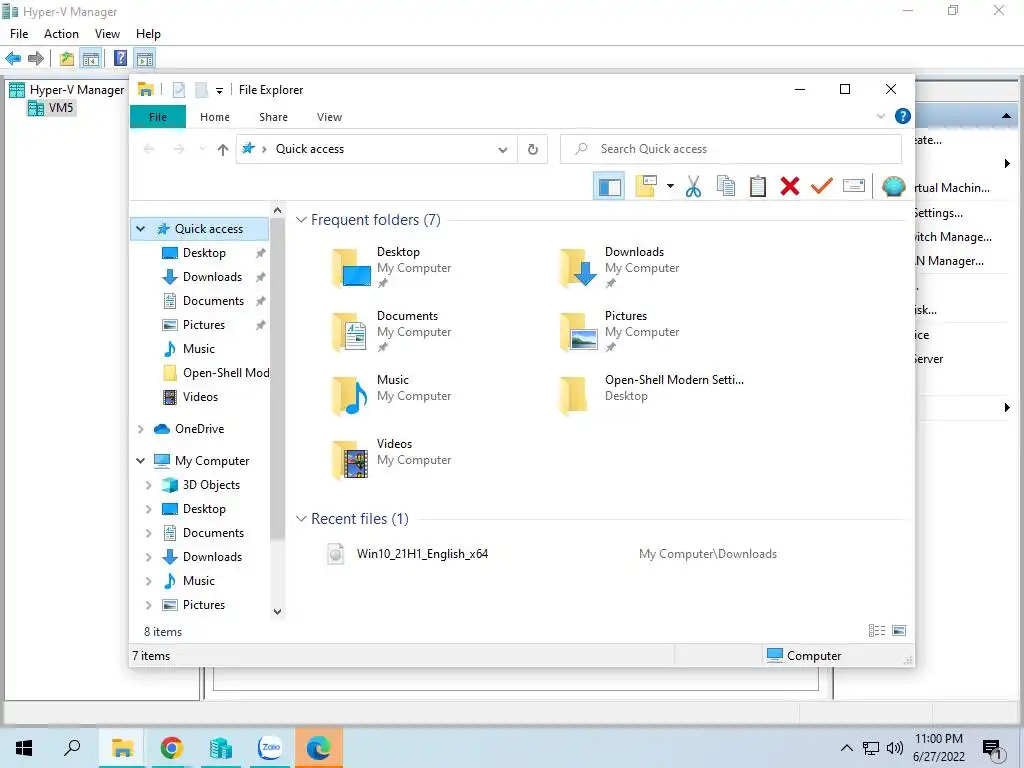The height and width of the screenshot is (768, 1024).
Task: Switch to Large icons view in status bar
Action: click(899, 631)
